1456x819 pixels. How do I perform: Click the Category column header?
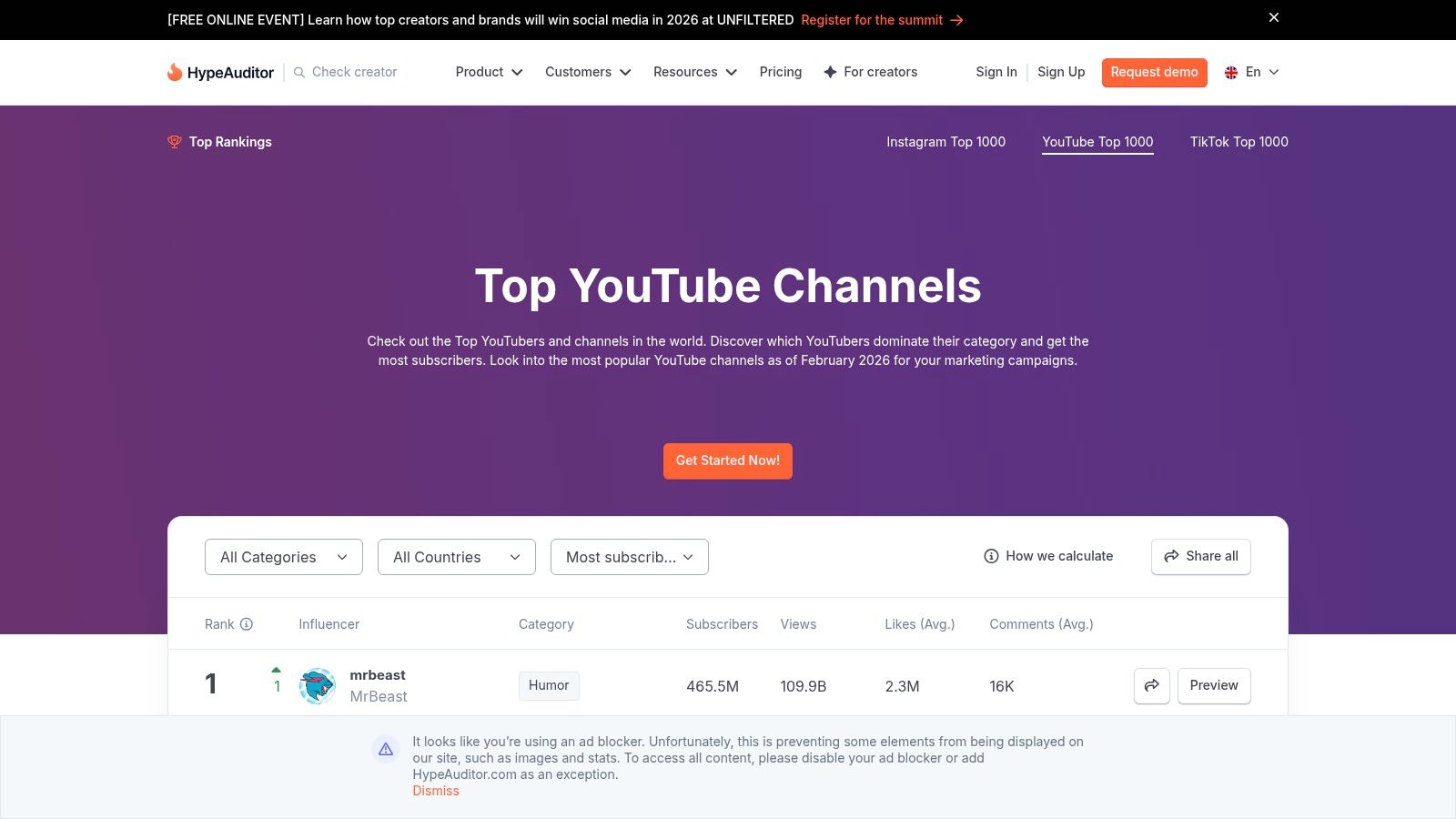546,624
